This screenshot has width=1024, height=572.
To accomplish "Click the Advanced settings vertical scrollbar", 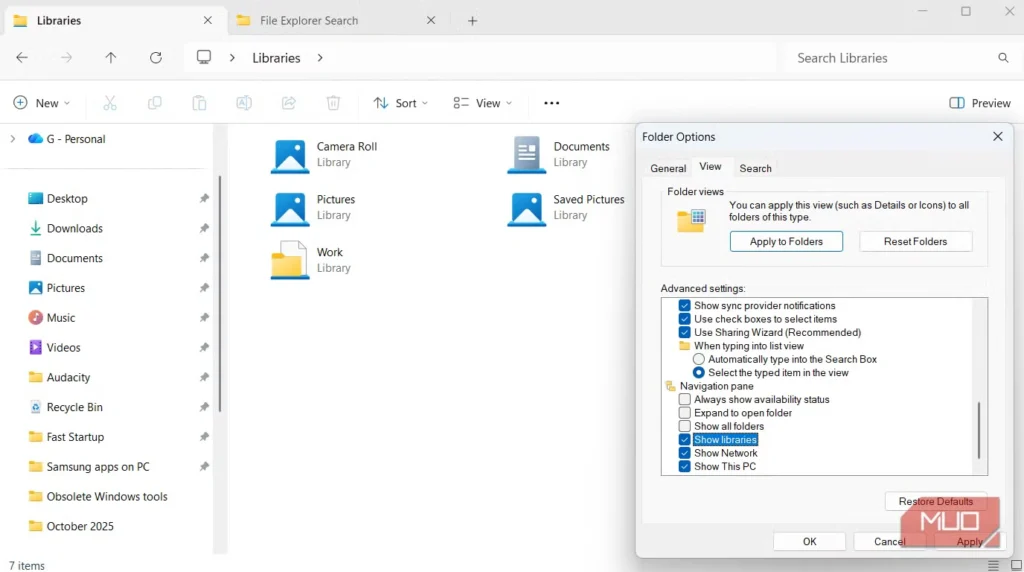I will tap(979, 428).
